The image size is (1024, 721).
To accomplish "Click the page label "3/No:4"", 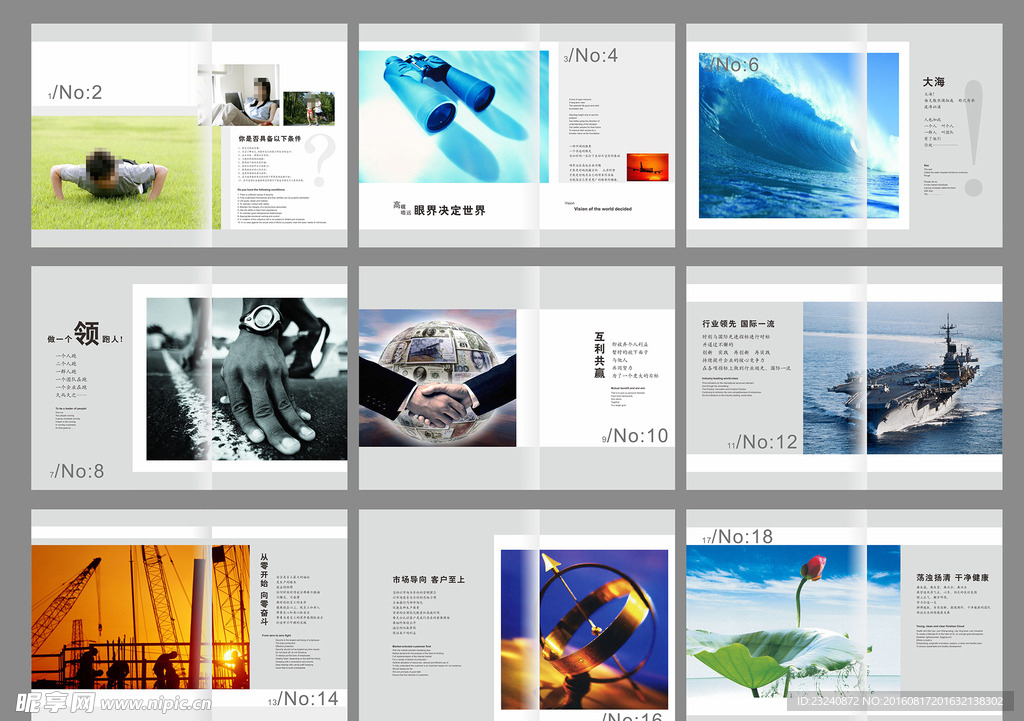I will (x=590, y=56).
